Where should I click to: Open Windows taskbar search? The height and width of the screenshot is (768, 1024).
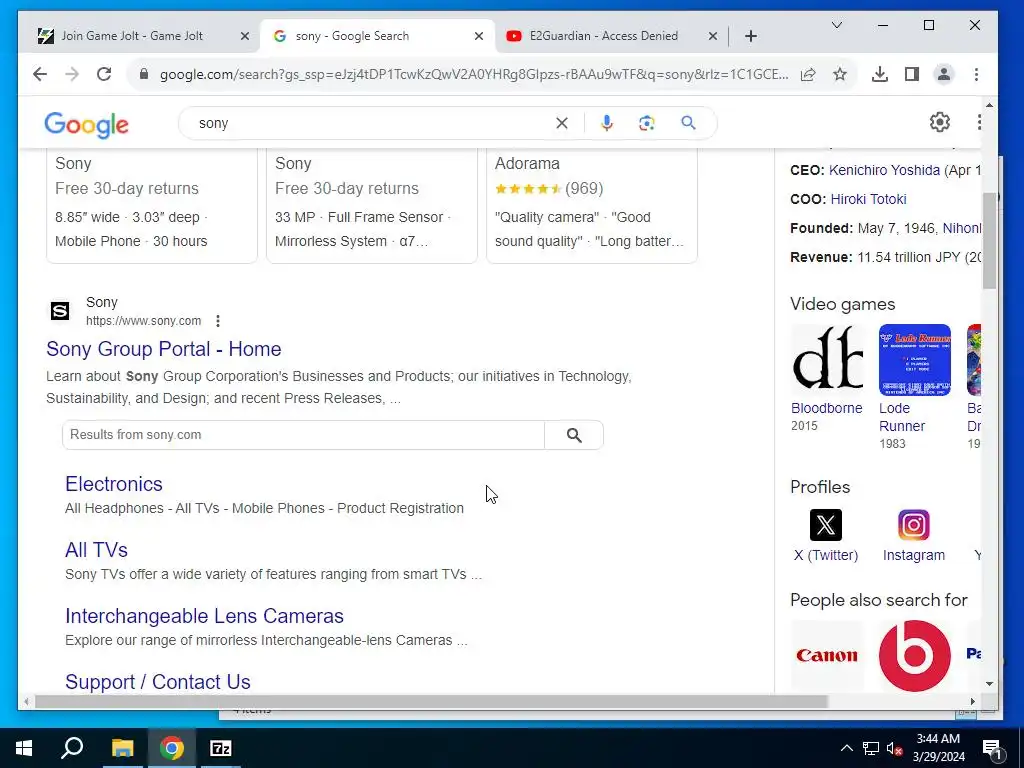click(x=72, y=748)
